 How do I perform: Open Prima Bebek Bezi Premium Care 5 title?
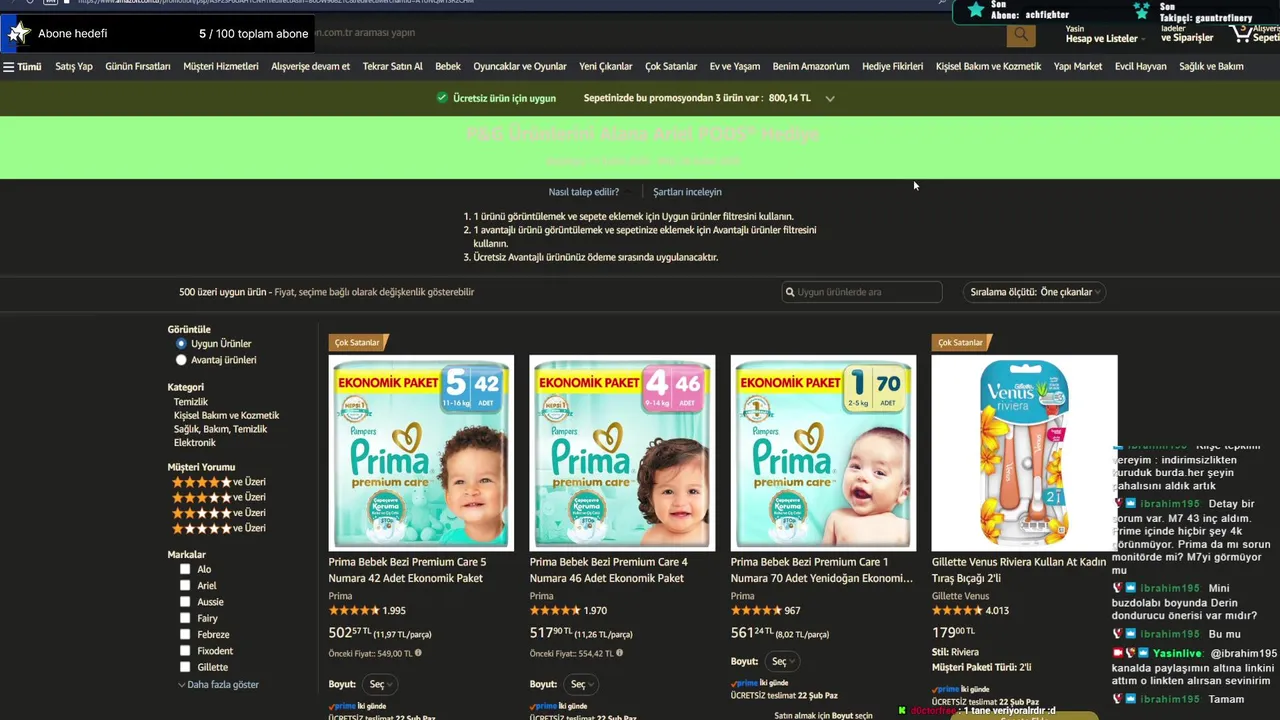point(407,570)
